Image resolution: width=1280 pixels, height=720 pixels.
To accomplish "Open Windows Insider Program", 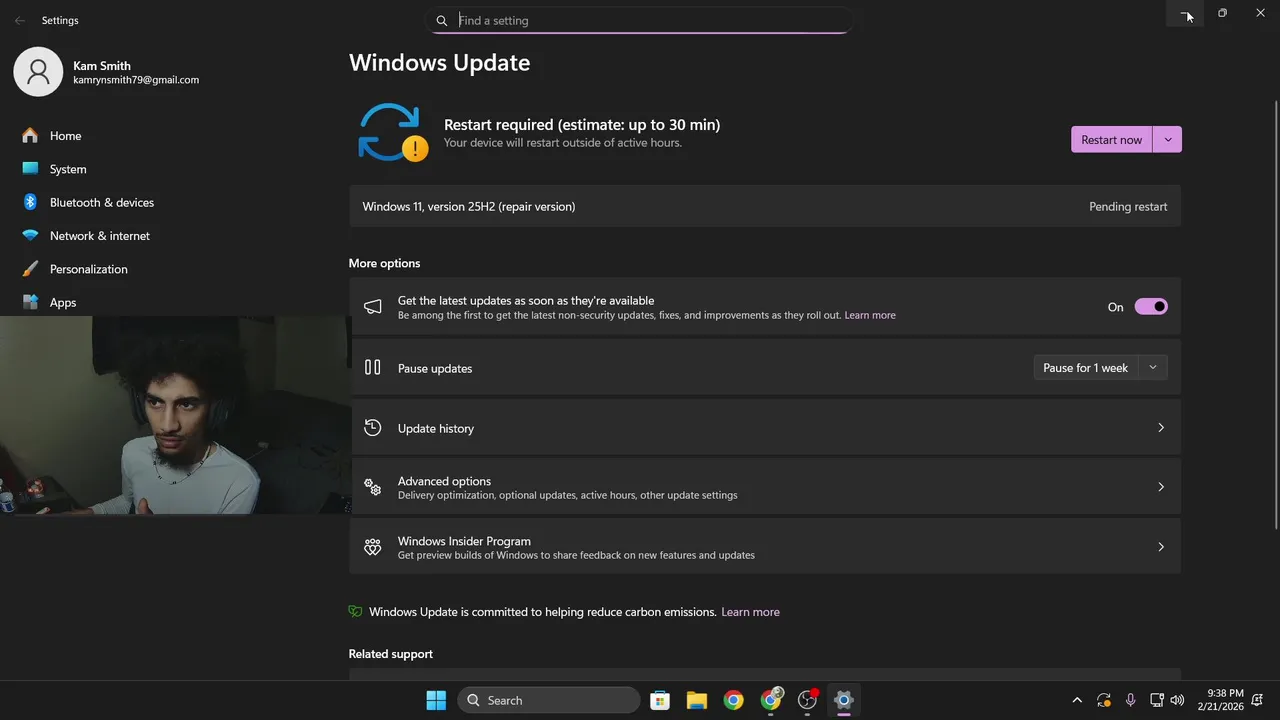I will pos(765,547).
